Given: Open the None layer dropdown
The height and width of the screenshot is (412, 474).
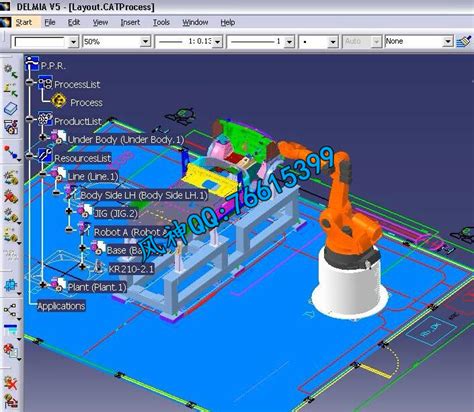Looking at the screenshot, I should pyautogui.click(x=448, y=42).
